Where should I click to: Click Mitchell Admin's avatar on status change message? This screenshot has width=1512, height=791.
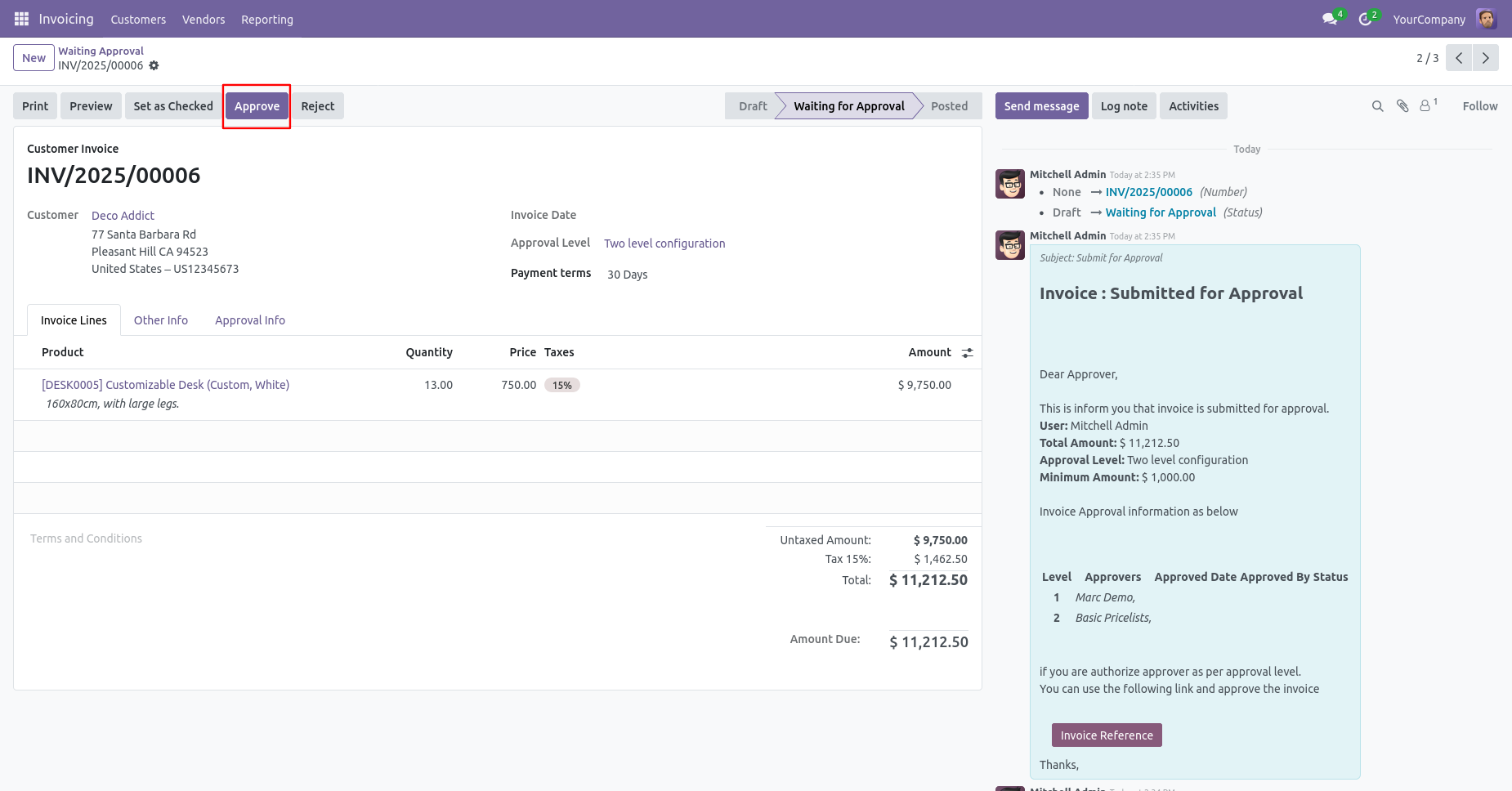tap(1010, 184)
